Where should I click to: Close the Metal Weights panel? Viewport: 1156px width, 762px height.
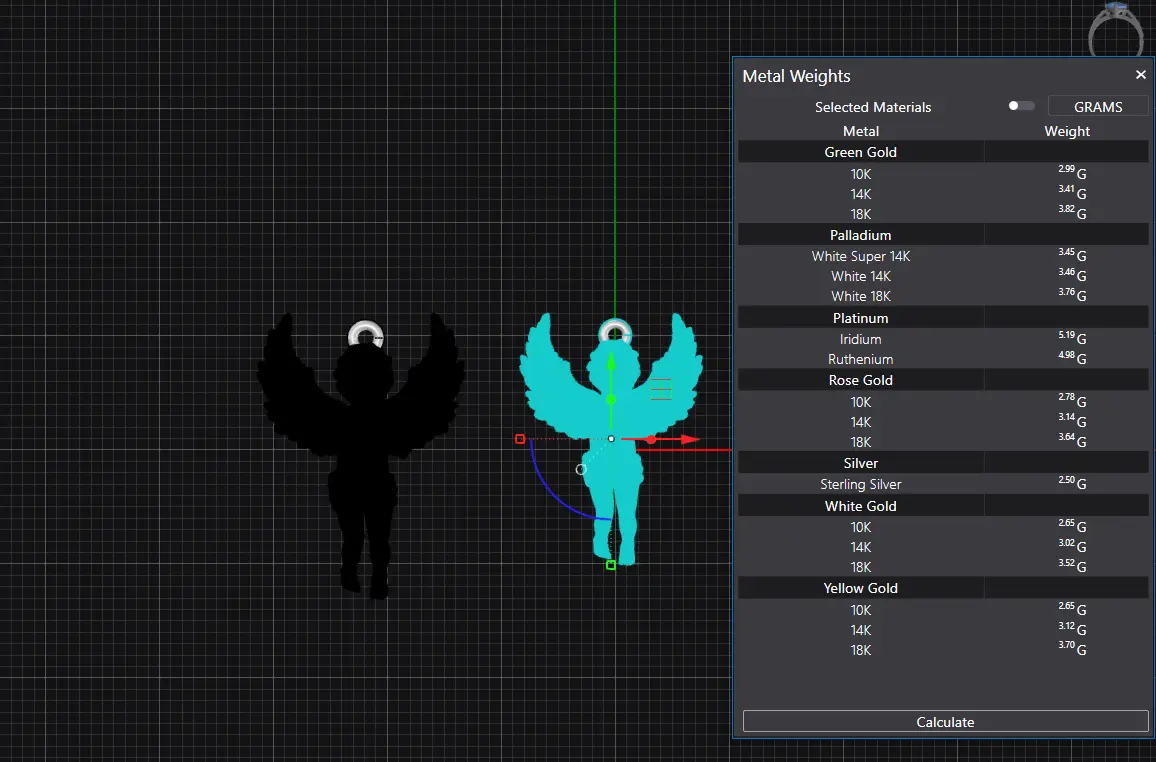pyautogui.click(x=1140, y=75)
